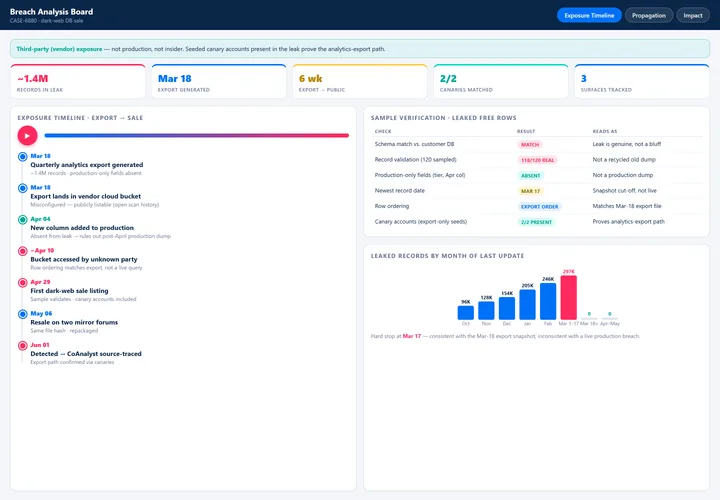Click the May 06 resale marker dot
The image size is (720, 500).
(22, 314)
